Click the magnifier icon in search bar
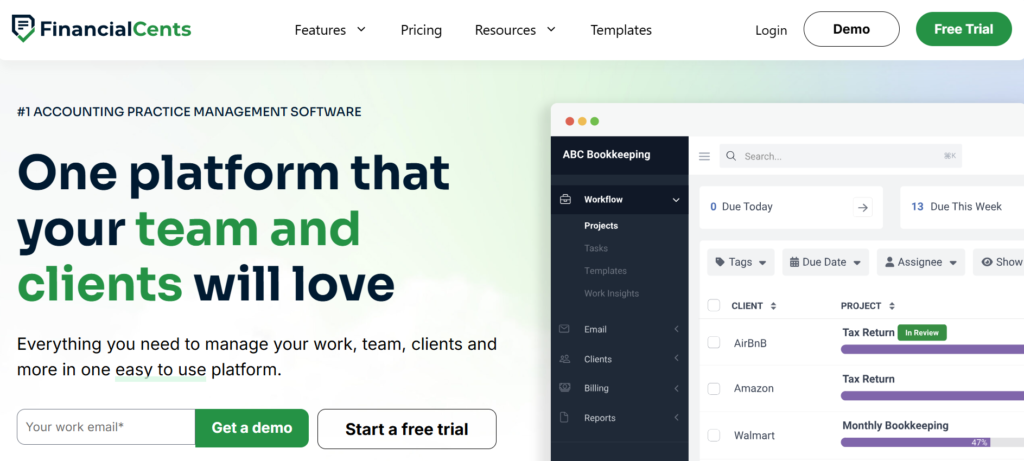 pos(731,156)
